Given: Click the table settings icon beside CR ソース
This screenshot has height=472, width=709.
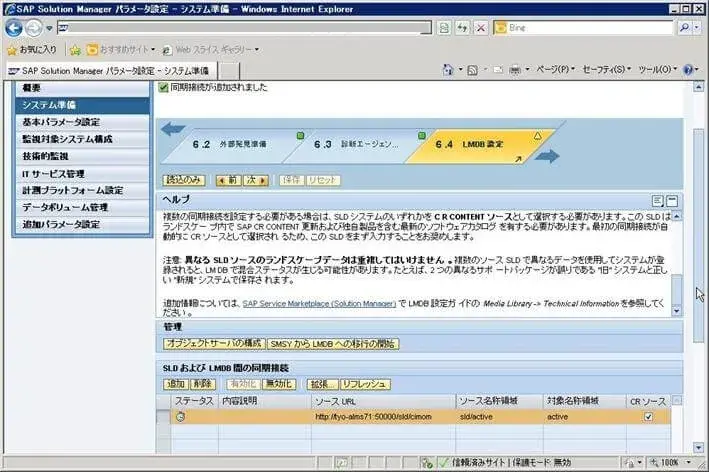Looking at the screenshot, I should 676,401.
